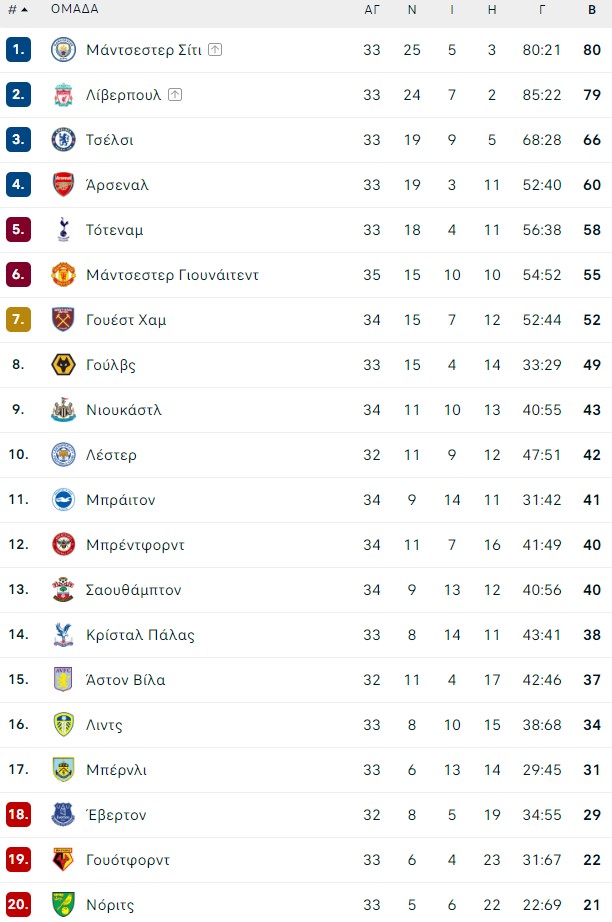Select the Wolves club badge
Screen dimensions: 612x922
point(62,365)
